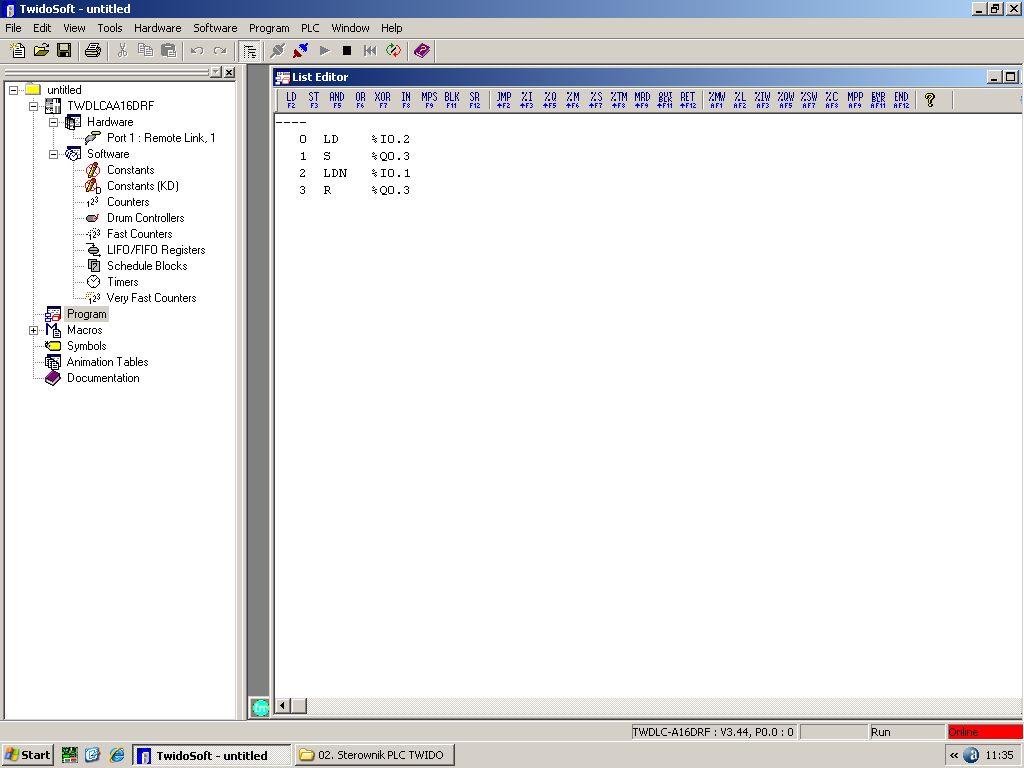Click the yellow question mark help icon
Image resolution: width=1024 pixels, height=768 pixels.
[930, 100]
